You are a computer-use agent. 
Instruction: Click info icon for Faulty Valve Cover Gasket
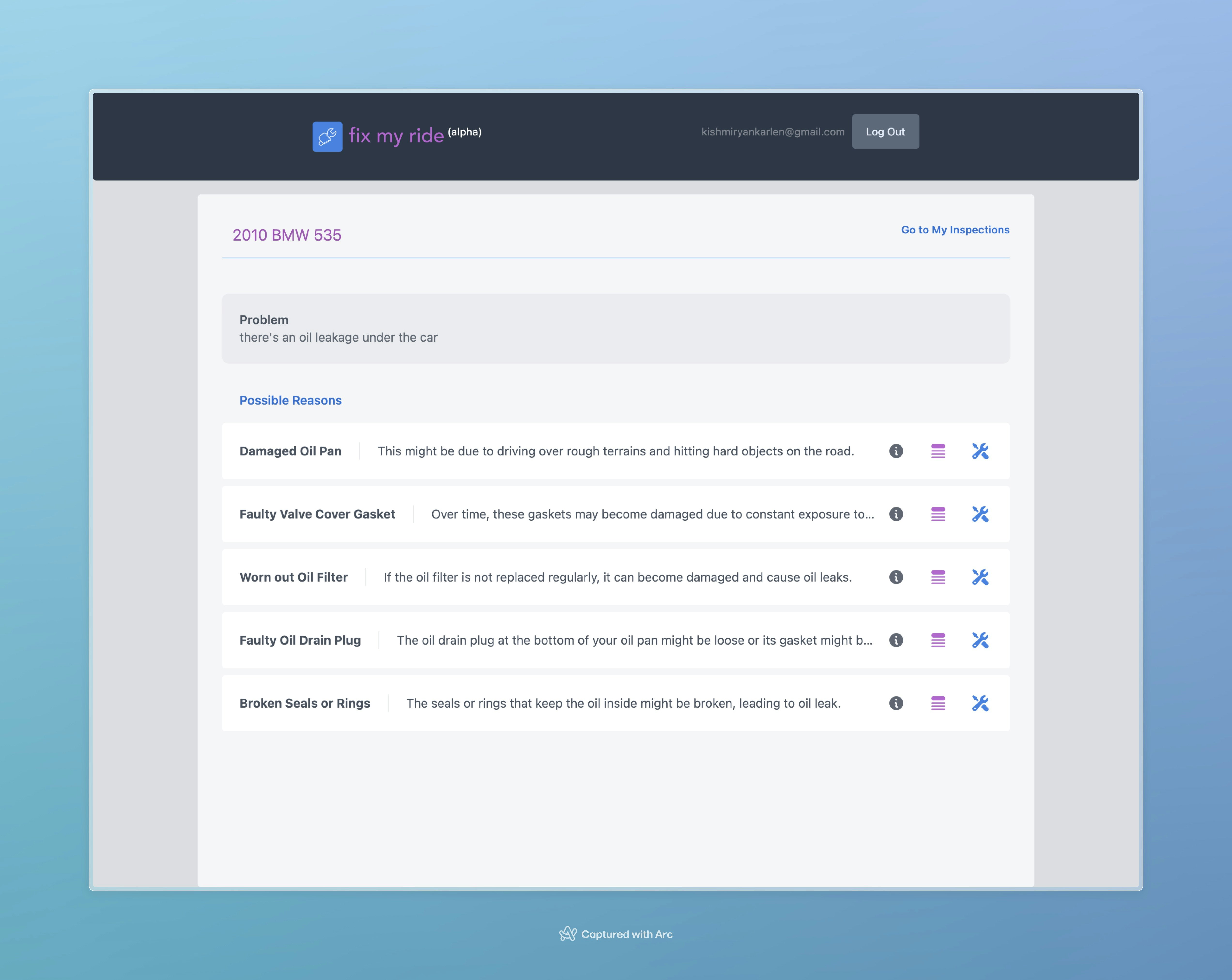coord(896,514)
